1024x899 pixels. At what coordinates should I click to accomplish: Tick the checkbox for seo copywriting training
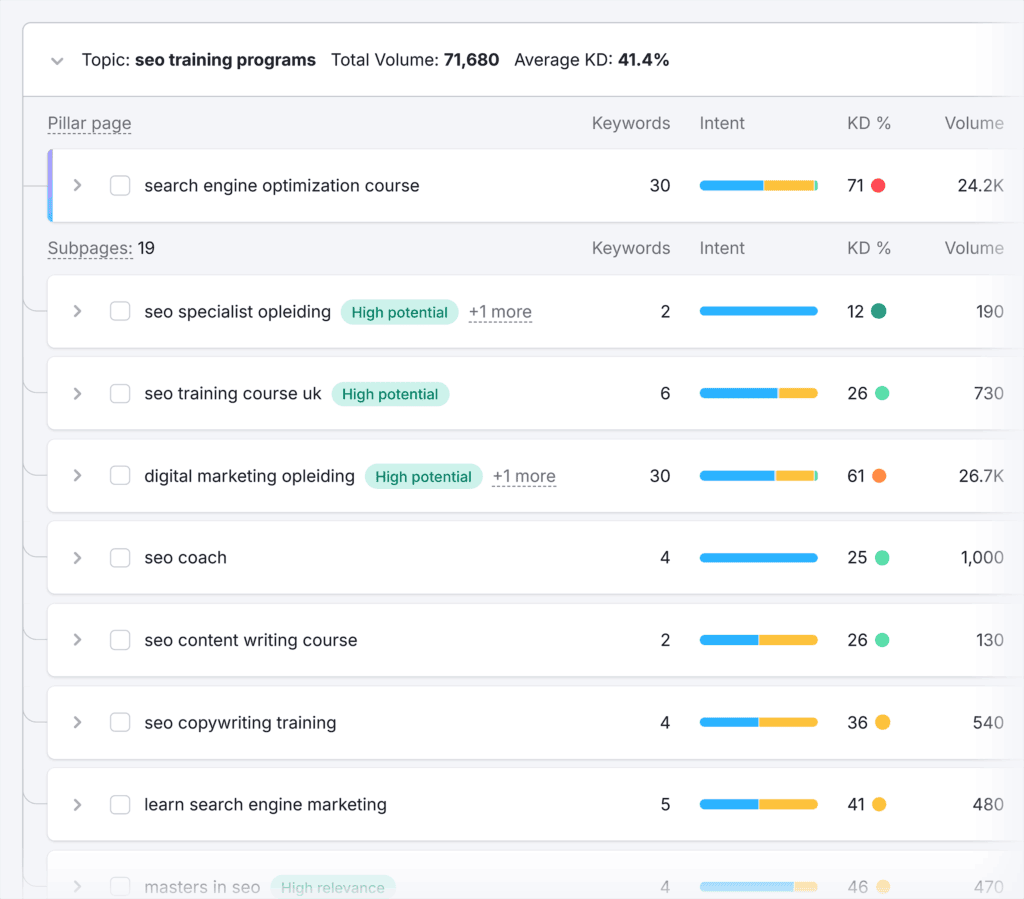point(120,722)
